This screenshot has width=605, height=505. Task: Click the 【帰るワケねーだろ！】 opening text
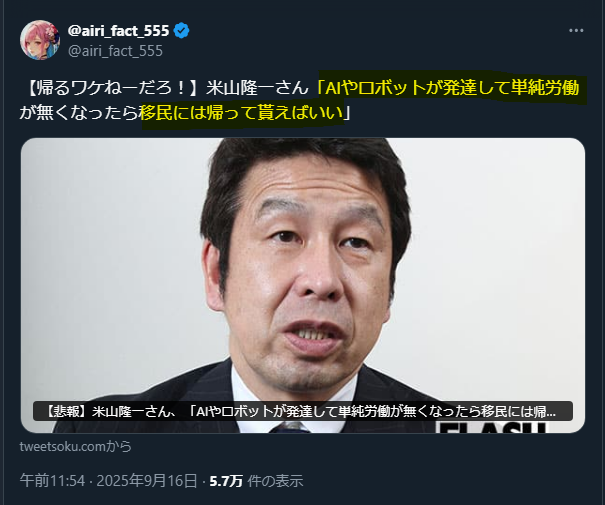(112, 88)
